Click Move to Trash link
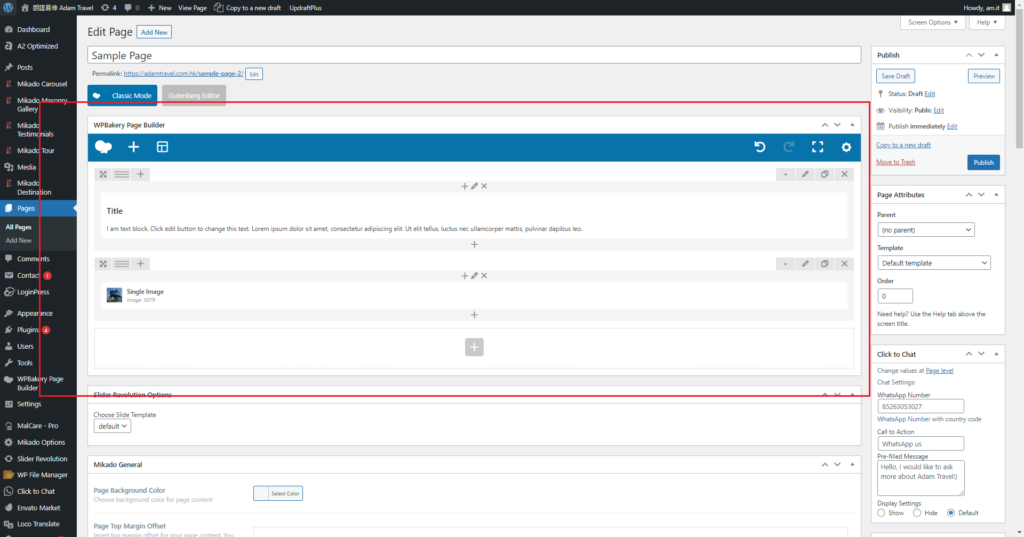Viewport: 1024px width, 537px height. [x=895, y=162]
